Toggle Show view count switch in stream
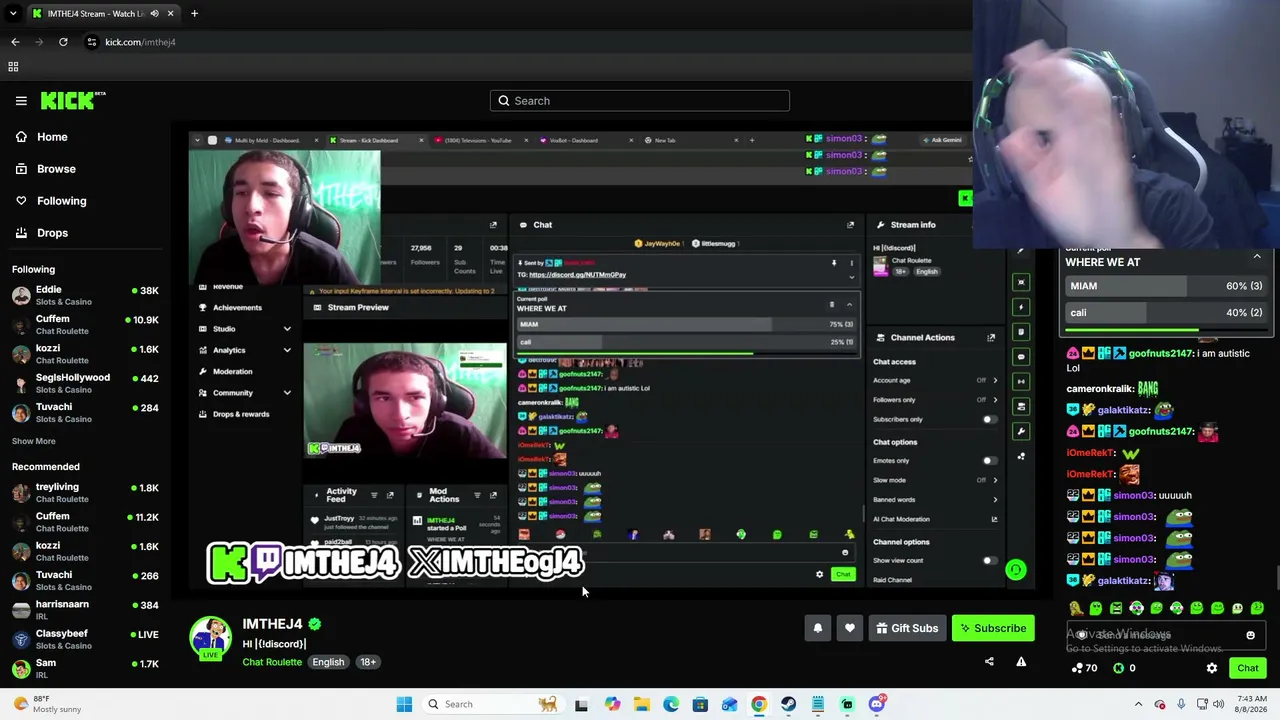 989,561
